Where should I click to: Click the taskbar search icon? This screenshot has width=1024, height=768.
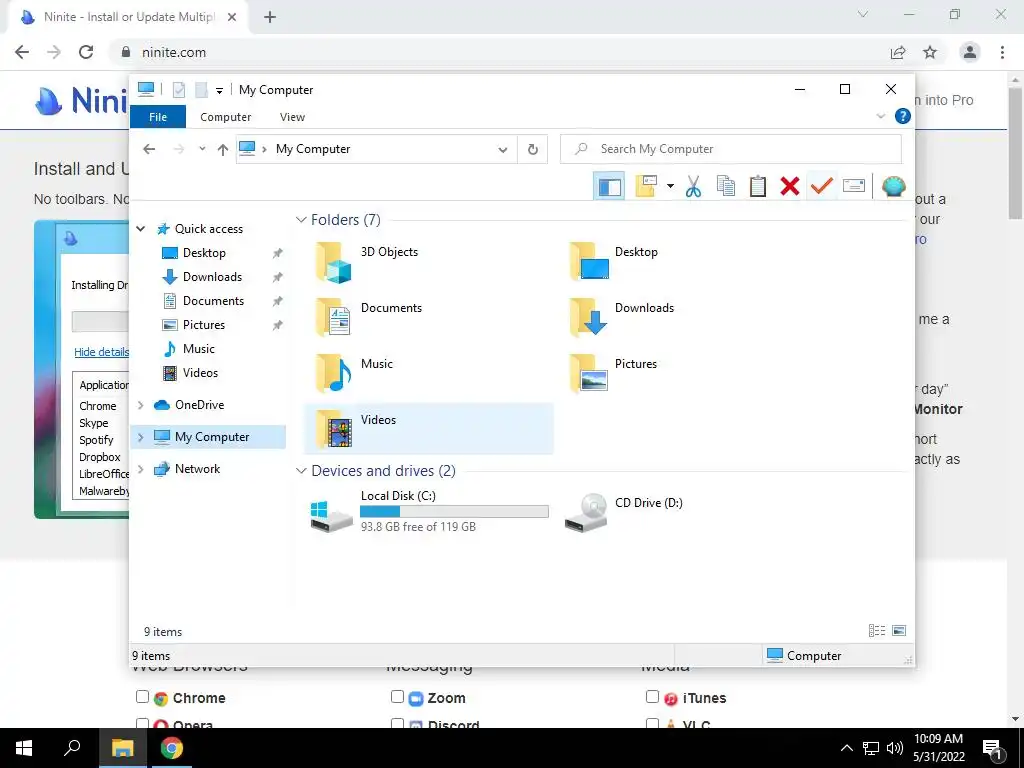(x=72, y=748)
